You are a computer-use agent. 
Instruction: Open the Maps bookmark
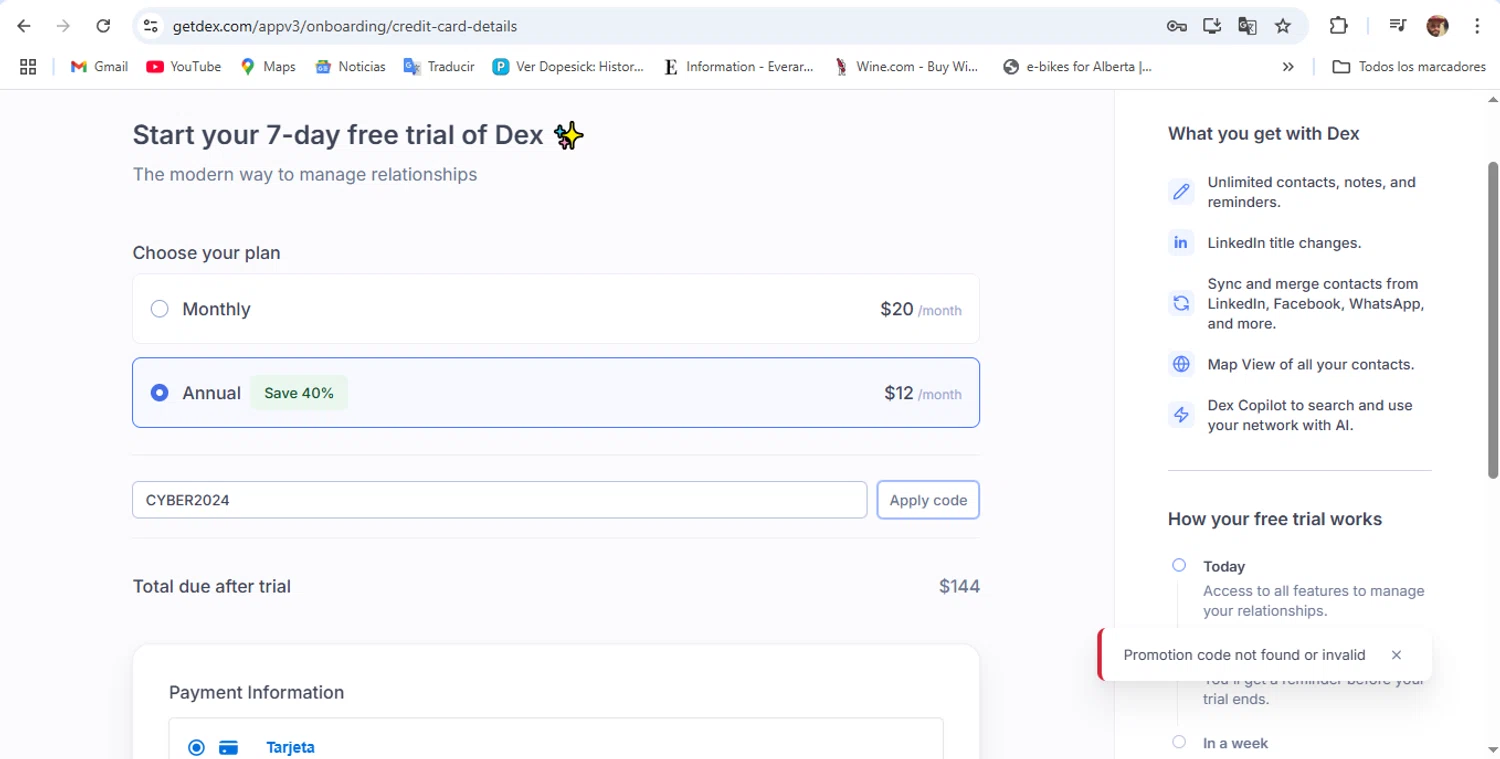(268, 67)
